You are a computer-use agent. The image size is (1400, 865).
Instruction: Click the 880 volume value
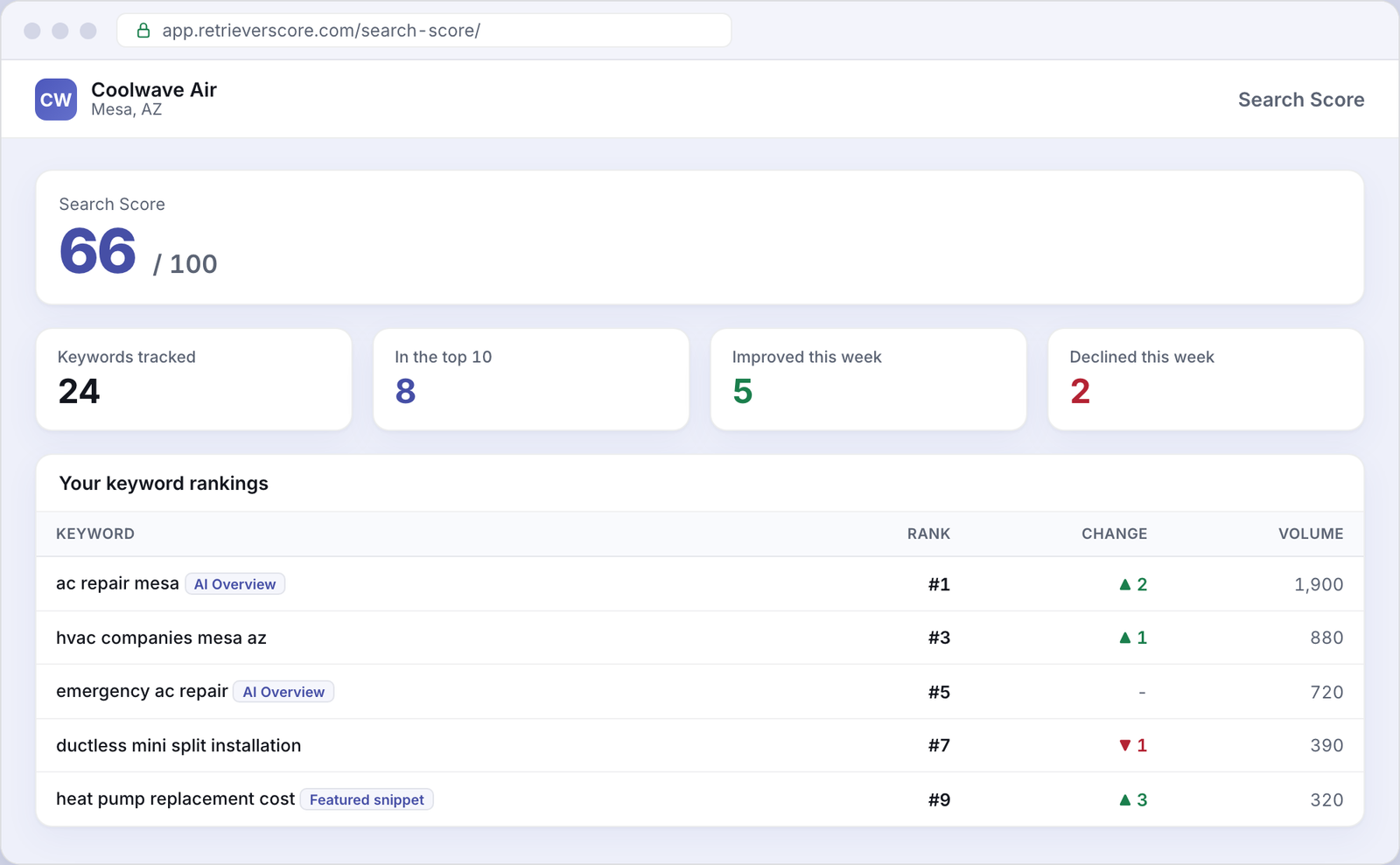1326,638
